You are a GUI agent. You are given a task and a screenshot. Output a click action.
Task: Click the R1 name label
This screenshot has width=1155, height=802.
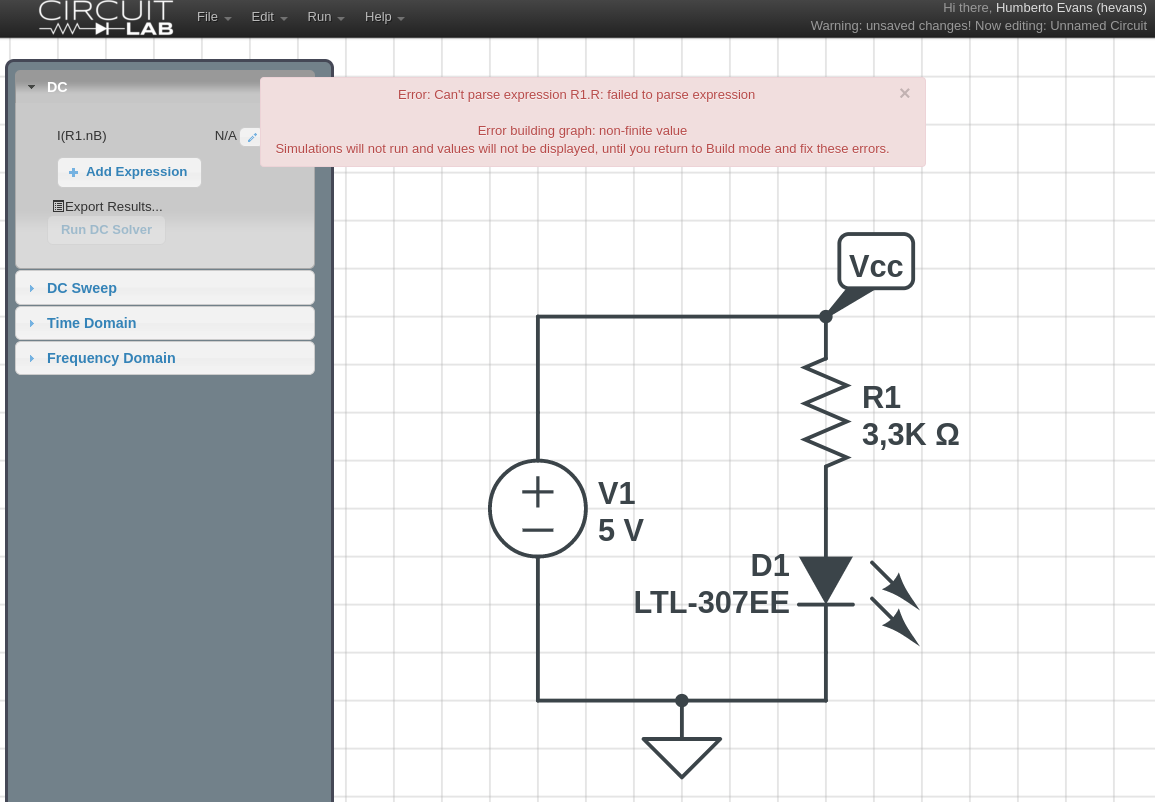881,398
